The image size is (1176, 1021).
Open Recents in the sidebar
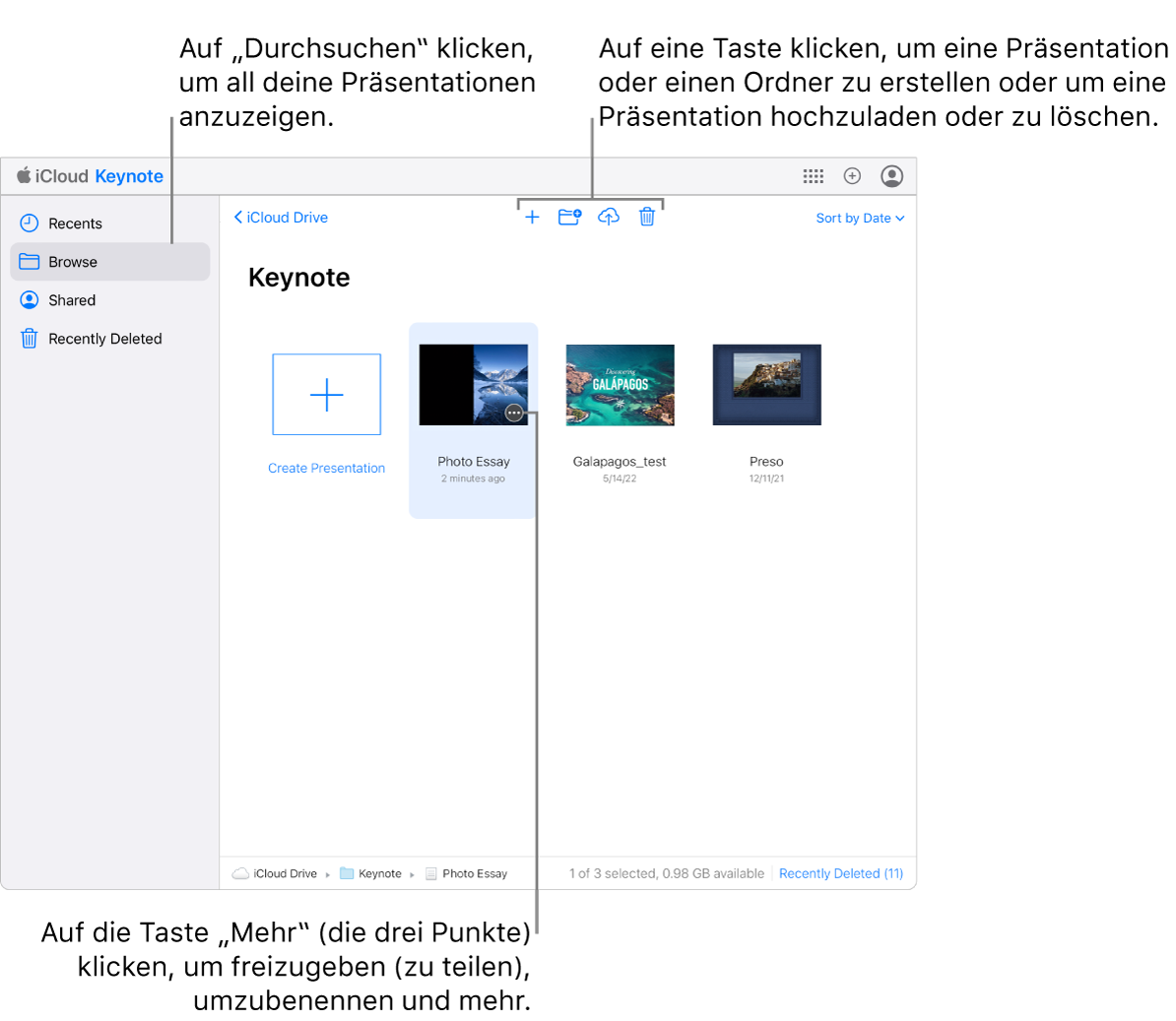[110, 223]
